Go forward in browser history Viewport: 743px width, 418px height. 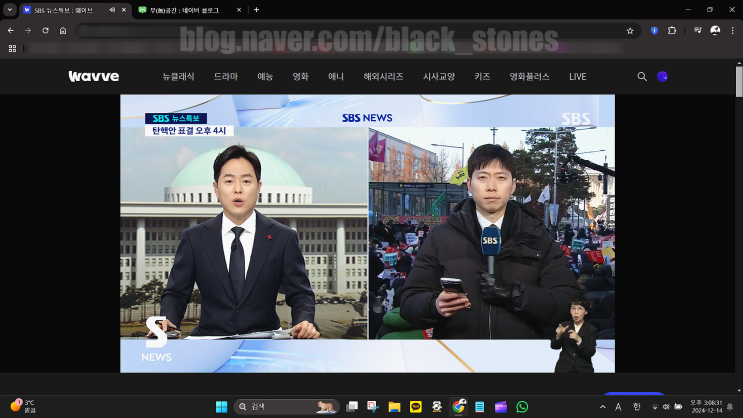tap(28, 30)
